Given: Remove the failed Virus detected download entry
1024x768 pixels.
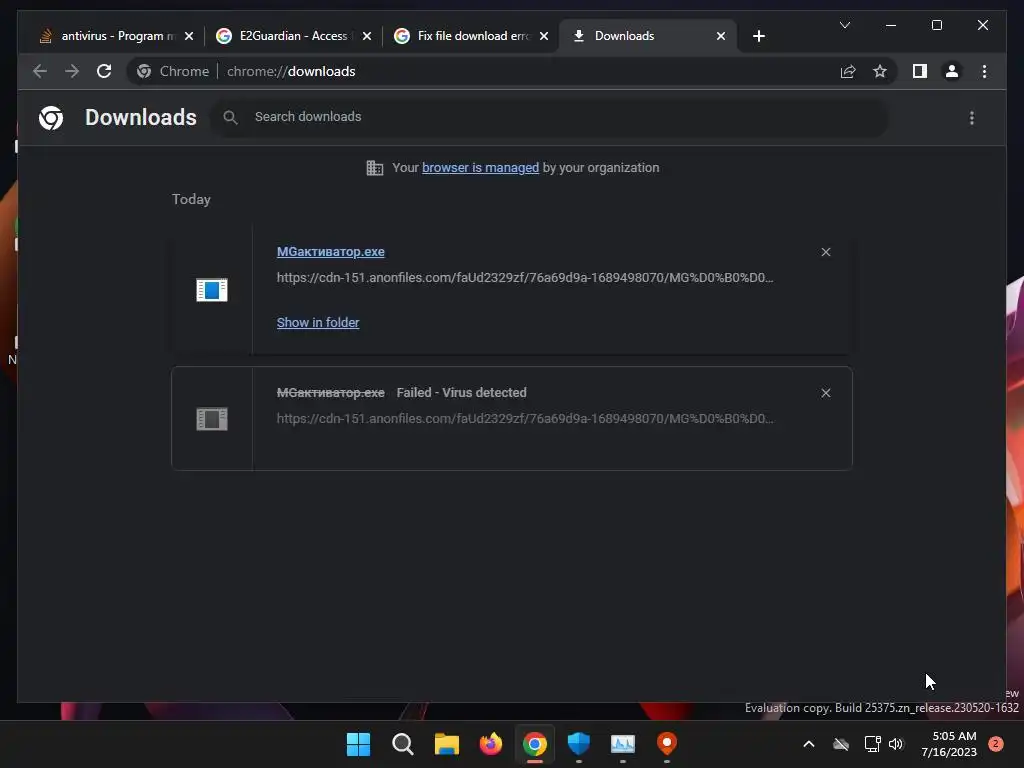Looking at the screenshot, I should (825, 393).
